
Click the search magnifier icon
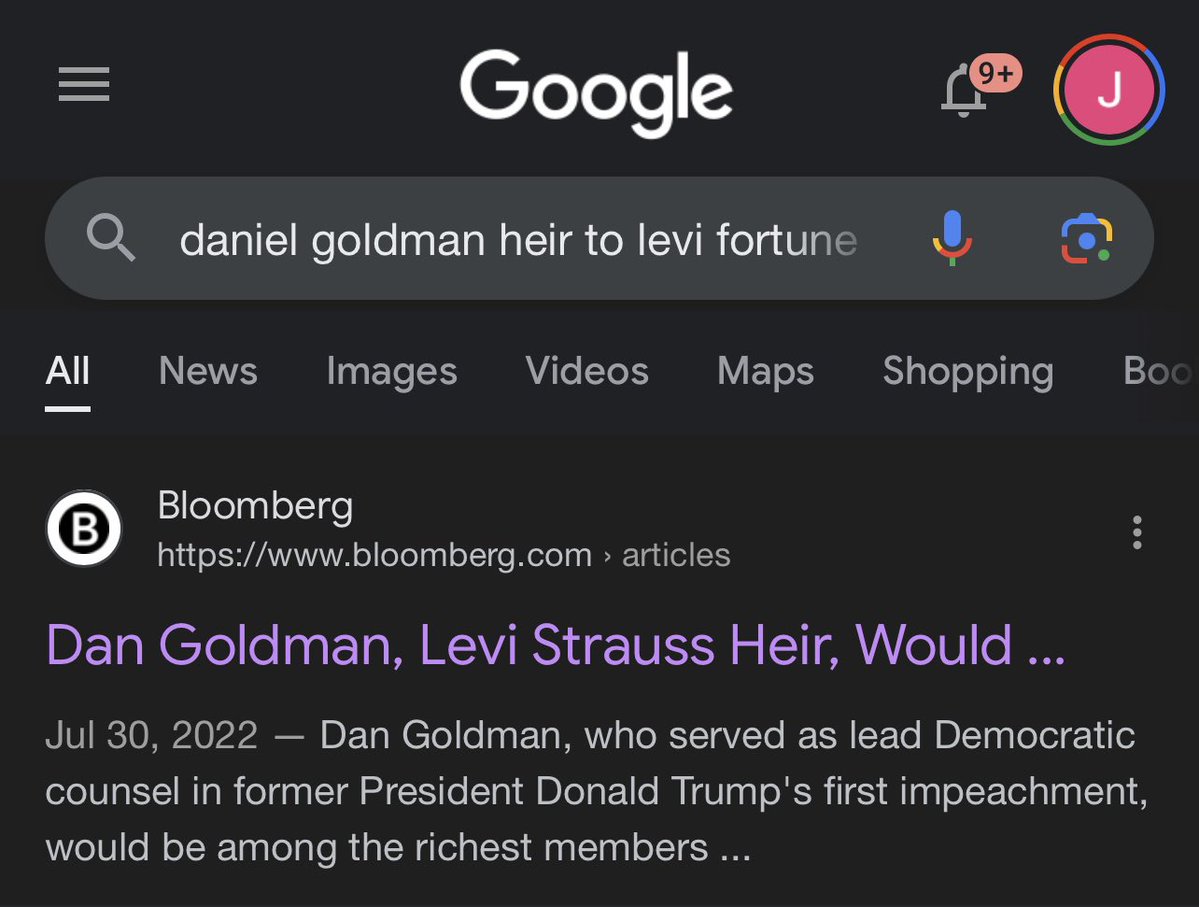coord(110,239)
